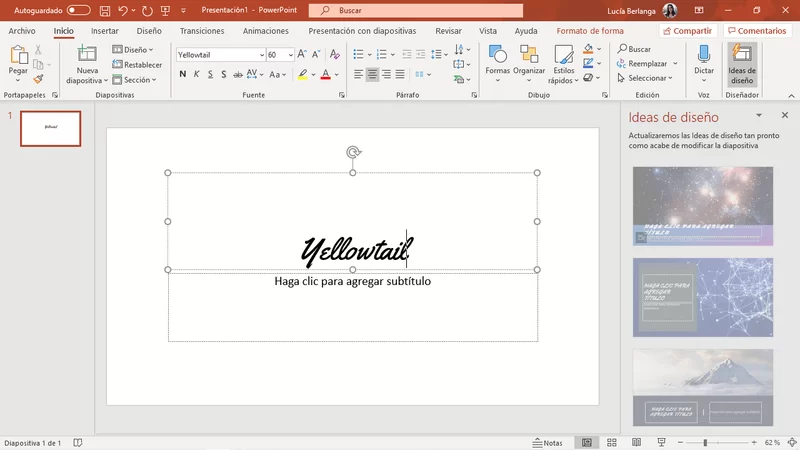Open Comentarios button
Screen dimensions: 800x450
click(x=757, y=31)
